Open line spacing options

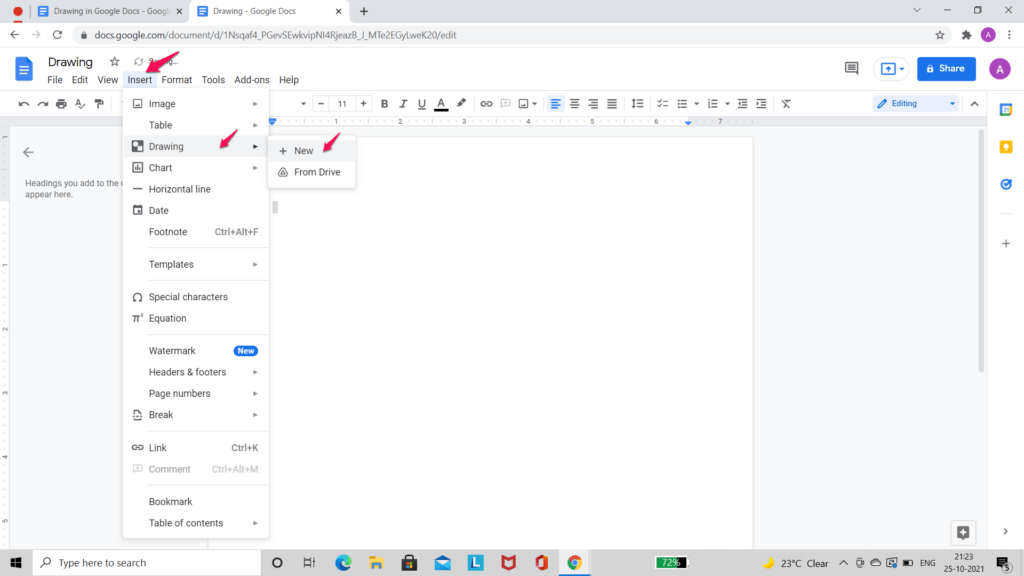tap(637, 103)
